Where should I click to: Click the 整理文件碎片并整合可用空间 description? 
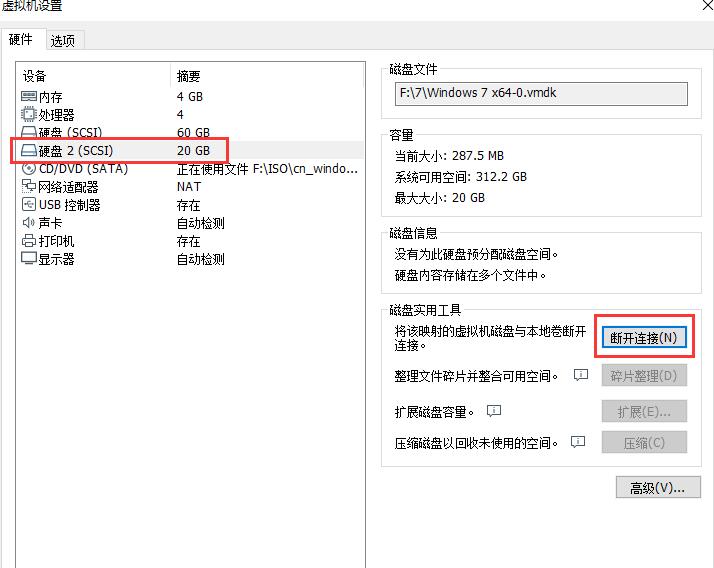click(477, 376)
